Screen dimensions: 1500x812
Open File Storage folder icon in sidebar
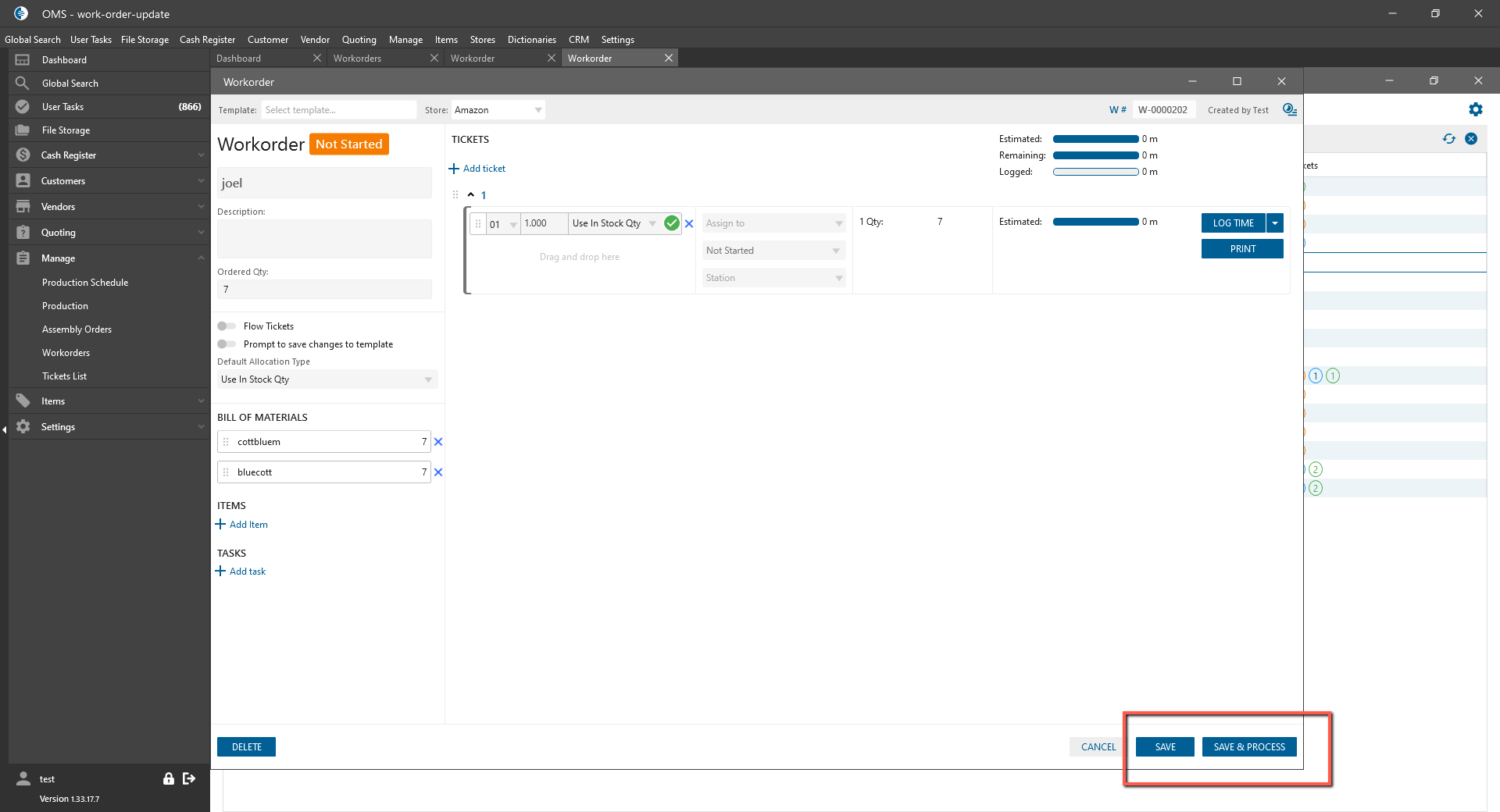click(x=23, y=130)
